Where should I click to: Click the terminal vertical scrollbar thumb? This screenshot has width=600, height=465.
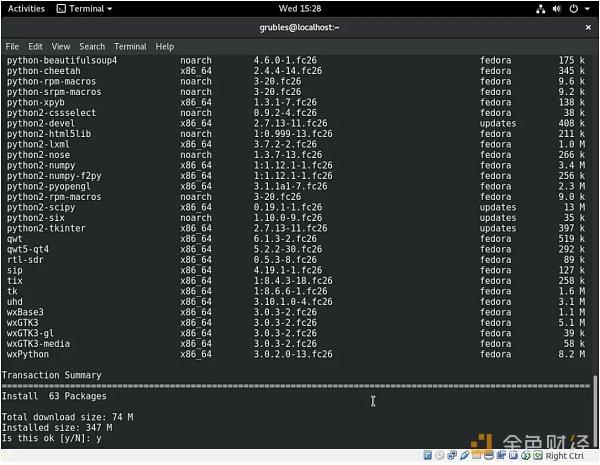pos(595,411)
